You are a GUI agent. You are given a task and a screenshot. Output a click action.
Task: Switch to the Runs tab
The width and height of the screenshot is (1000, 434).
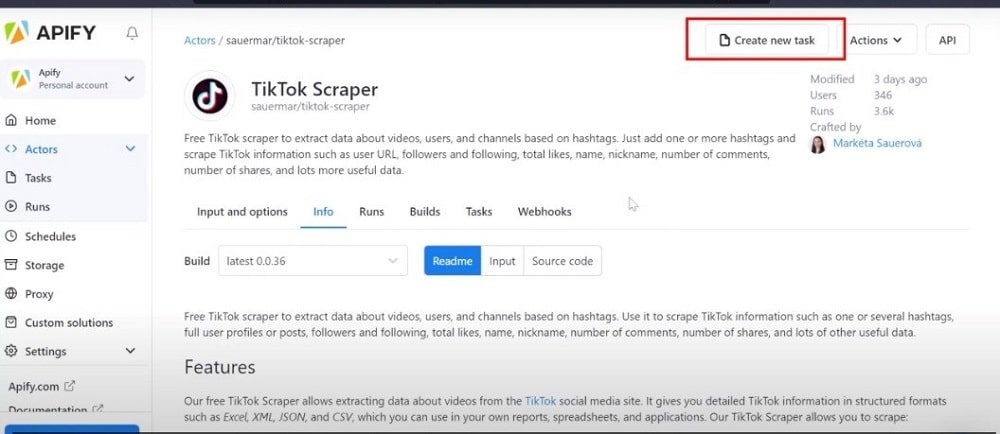click(x=372, y=212)
